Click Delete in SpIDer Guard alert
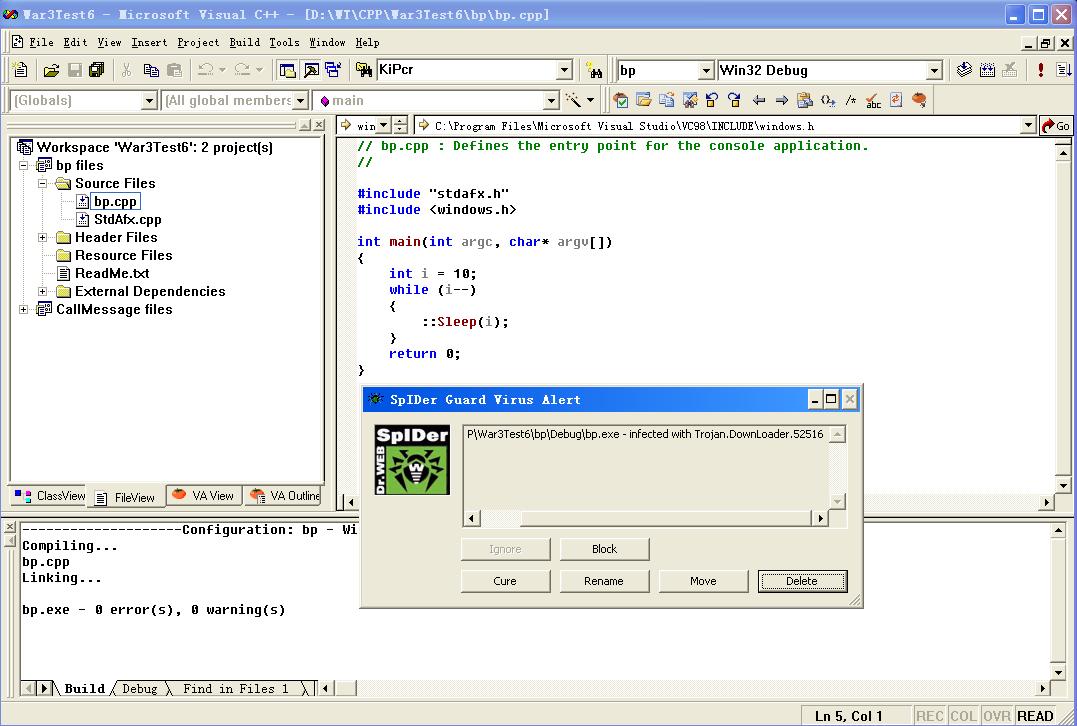Image resolution: width=1077 pixels, height=726 pixels. (802, 581)
